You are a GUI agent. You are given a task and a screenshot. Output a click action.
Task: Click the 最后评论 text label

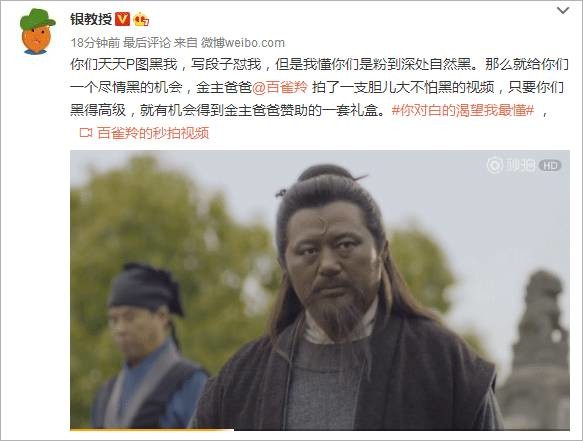click(x=147, y=43)
